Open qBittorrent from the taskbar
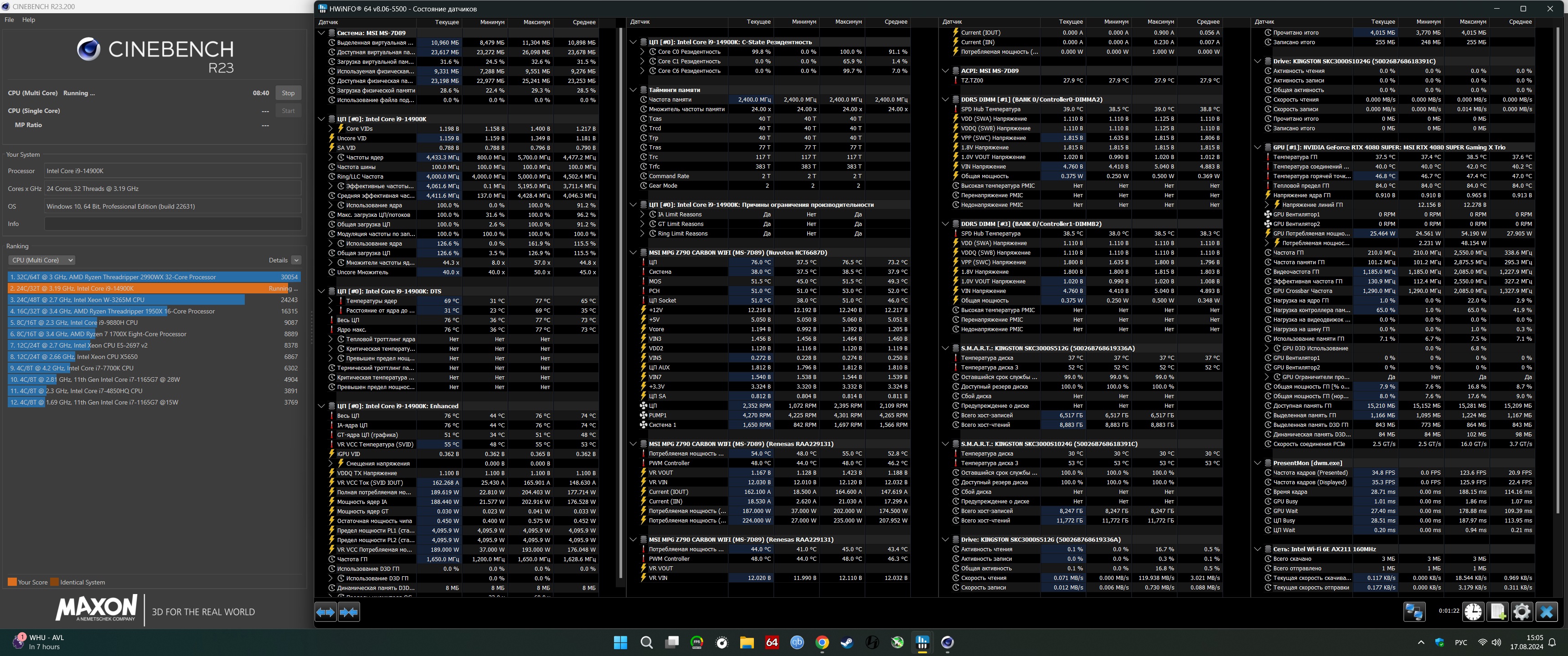The height and width of the screenshot is (656, 1568). pos(797,642)
